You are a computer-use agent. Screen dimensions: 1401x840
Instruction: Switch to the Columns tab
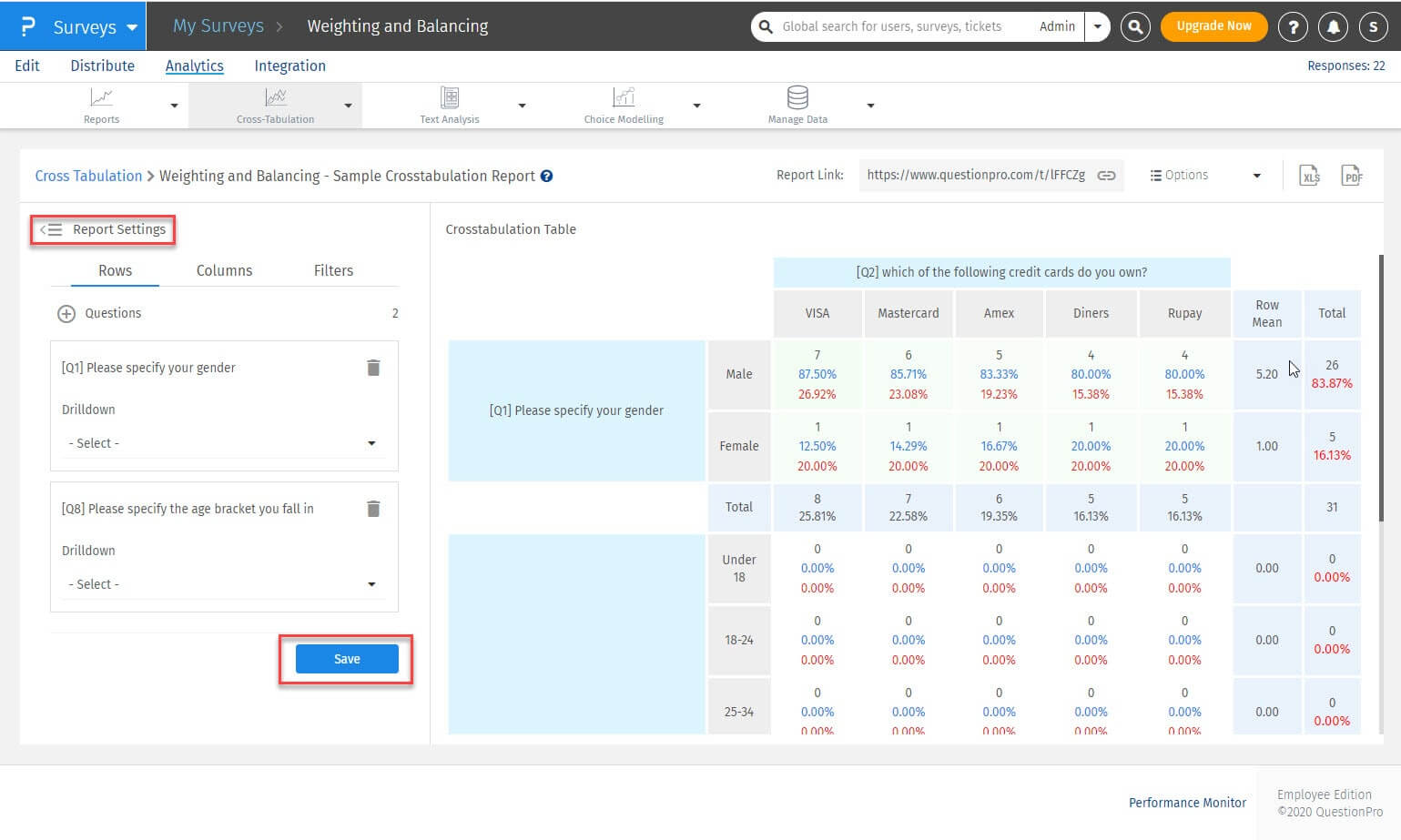[x=224, y=270]
